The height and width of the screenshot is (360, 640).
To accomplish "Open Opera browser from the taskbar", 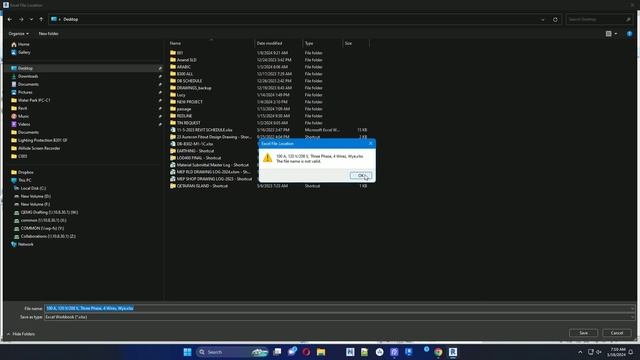I will (x=307, y=352).
